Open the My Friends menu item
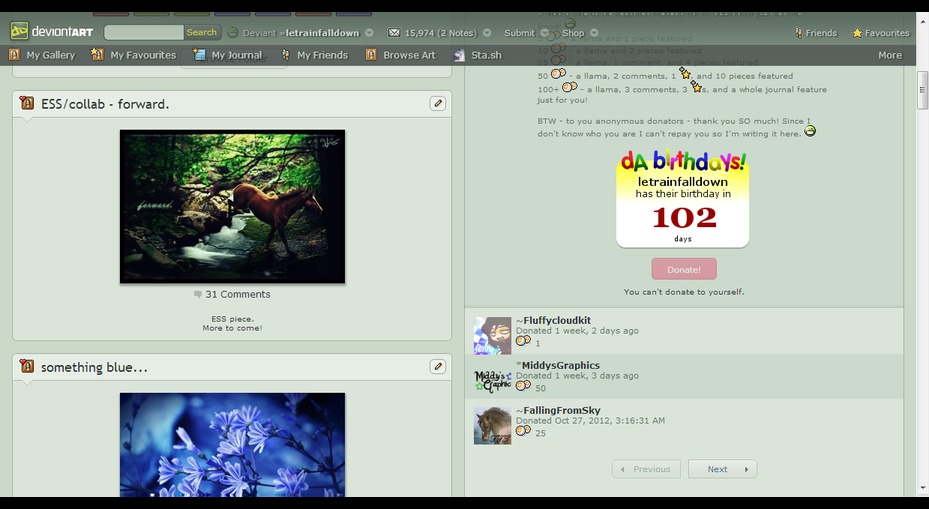 coord(322,55)
